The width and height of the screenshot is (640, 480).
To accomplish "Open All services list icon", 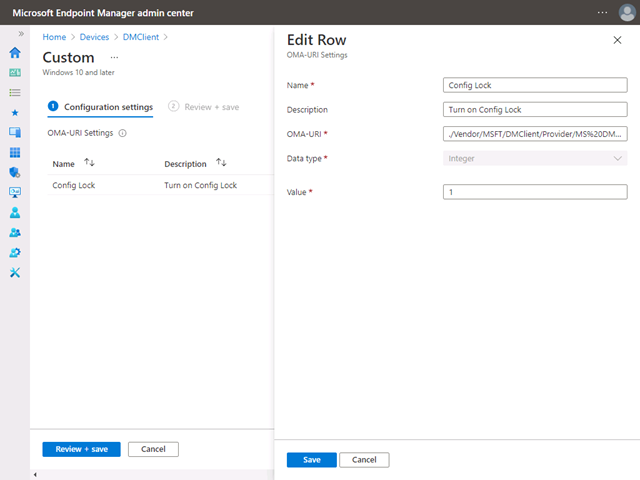I will tap(15, 92).
